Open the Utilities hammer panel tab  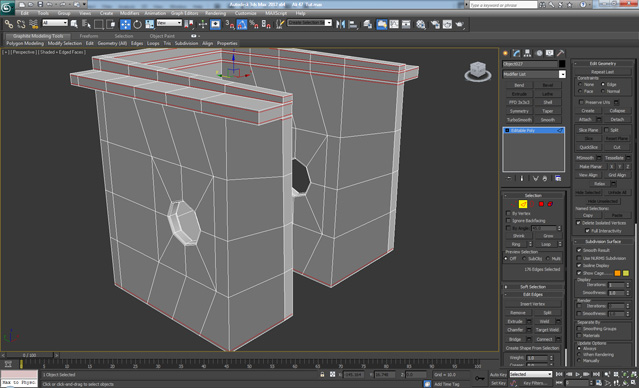[561, 53]
